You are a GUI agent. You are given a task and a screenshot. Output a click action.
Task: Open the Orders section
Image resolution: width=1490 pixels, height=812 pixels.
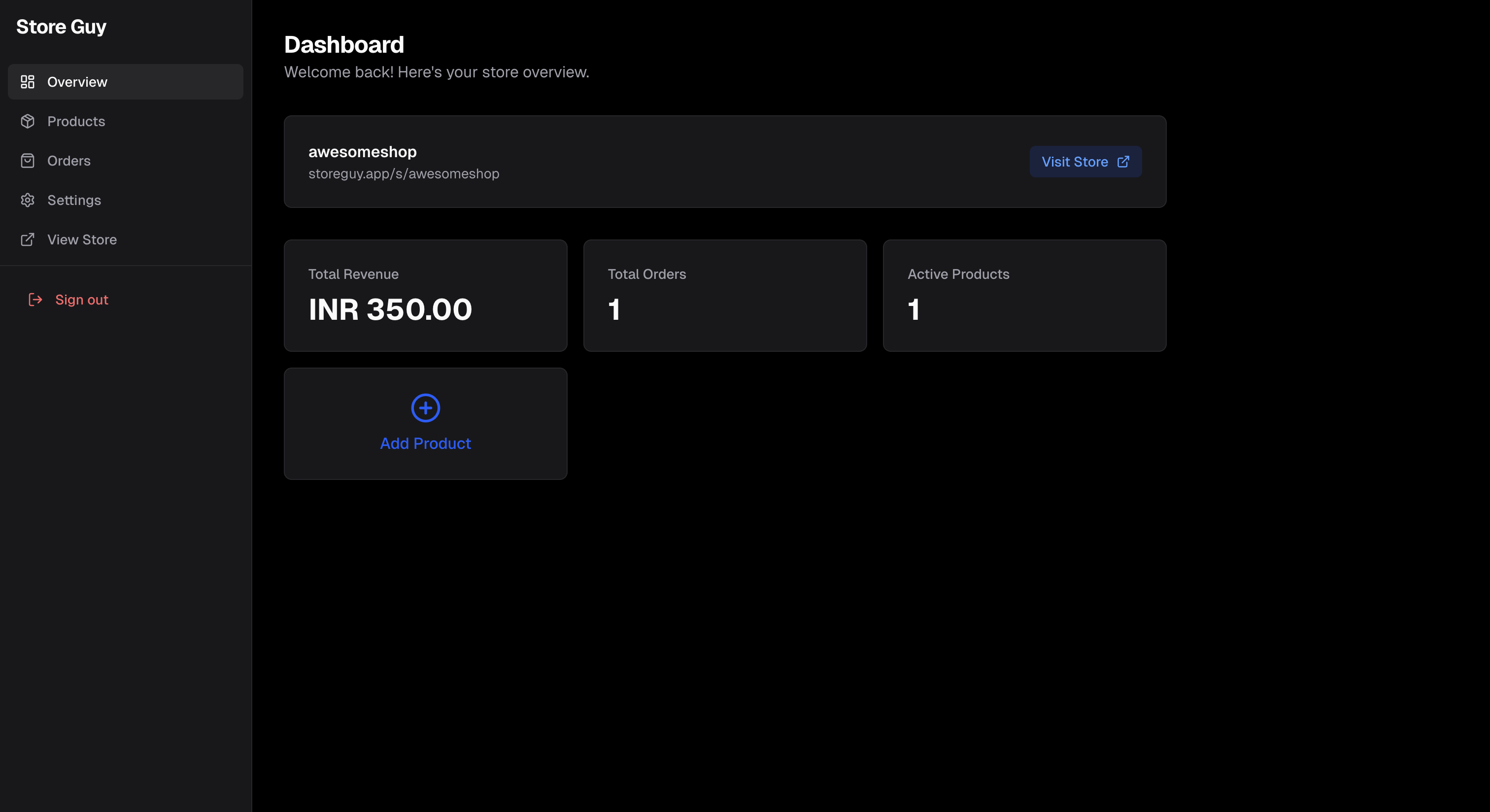69,161
